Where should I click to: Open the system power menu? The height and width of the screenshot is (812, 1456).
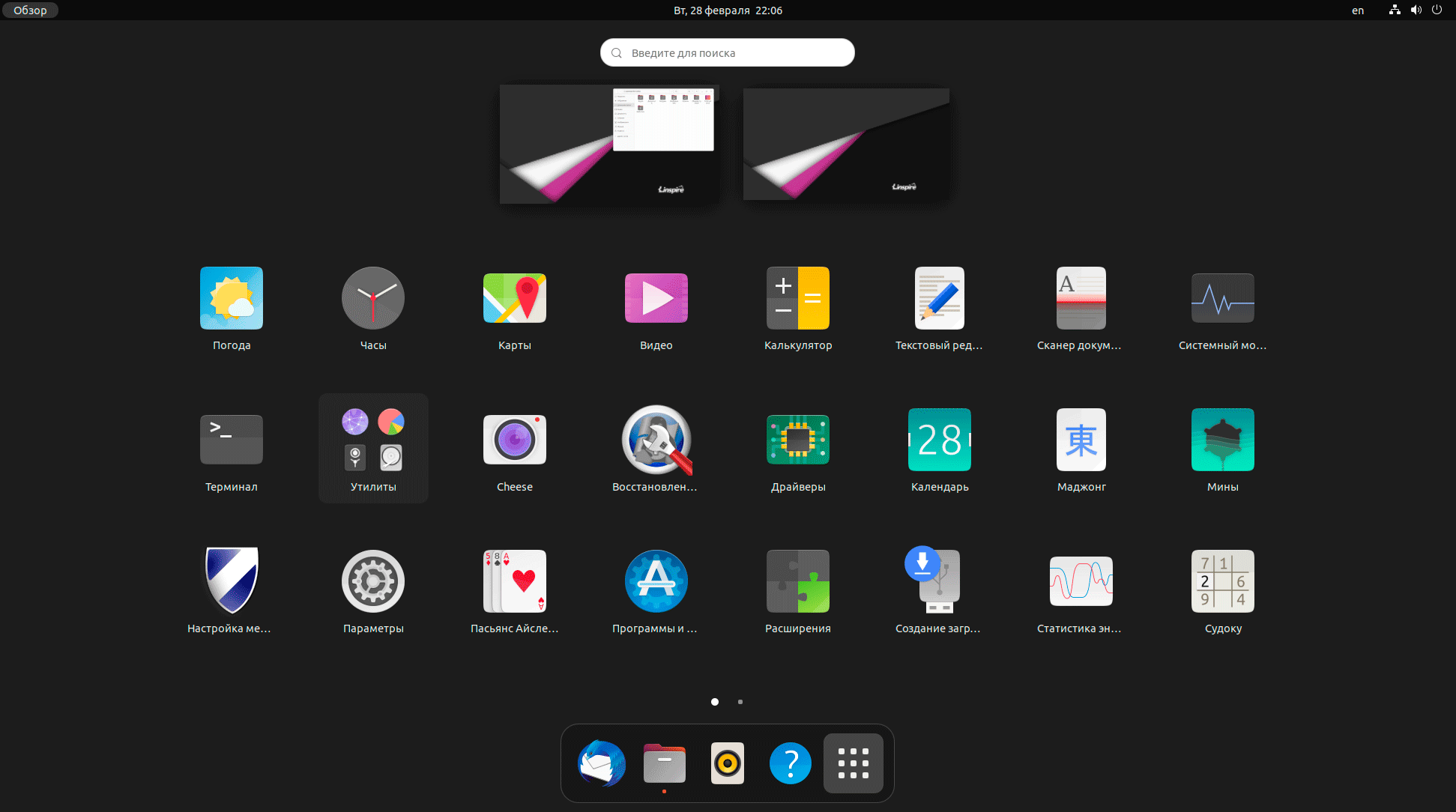[1437, 10]
